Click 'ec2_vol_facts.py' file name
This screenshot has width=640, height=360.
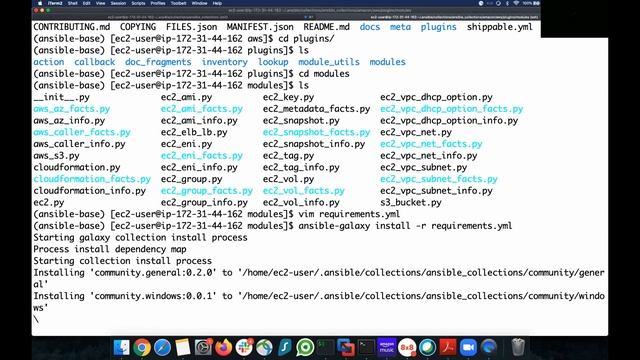click(x=304, y=191)
